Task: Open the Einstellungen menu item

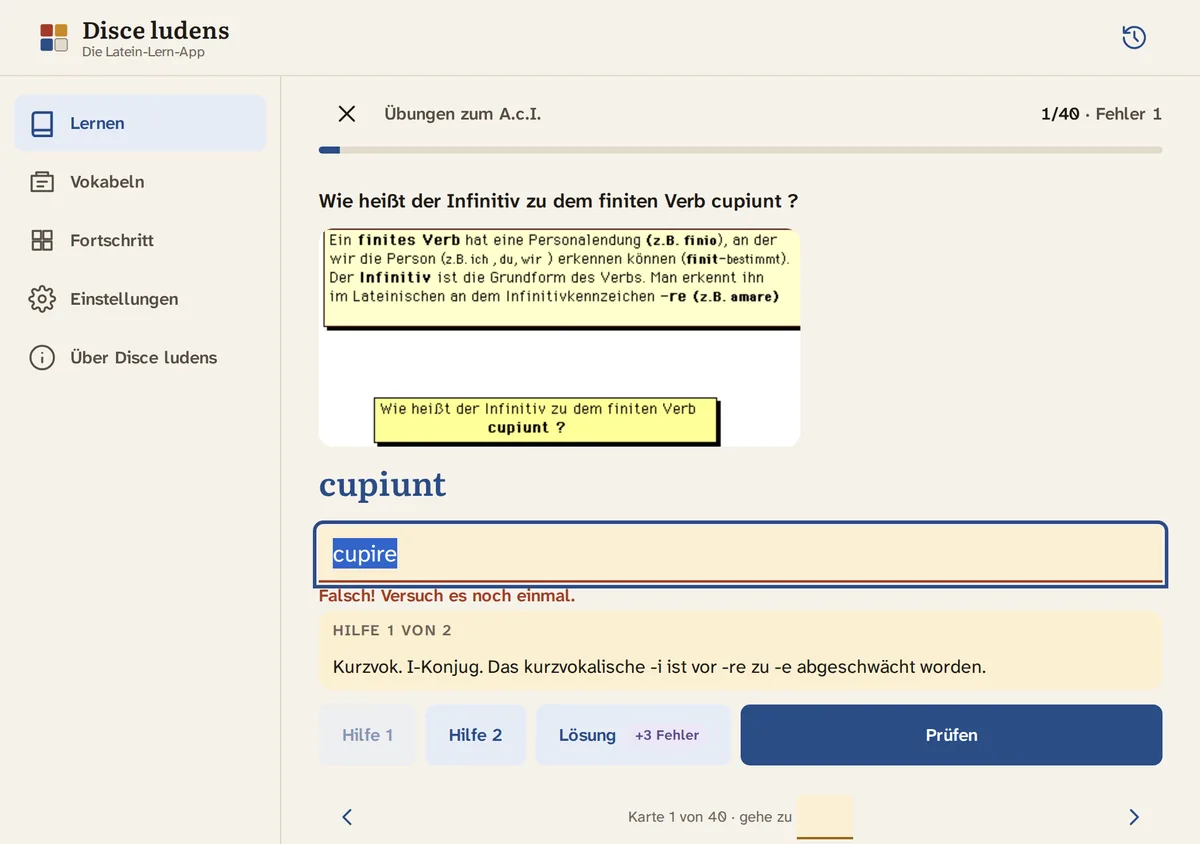Action: 140,299
